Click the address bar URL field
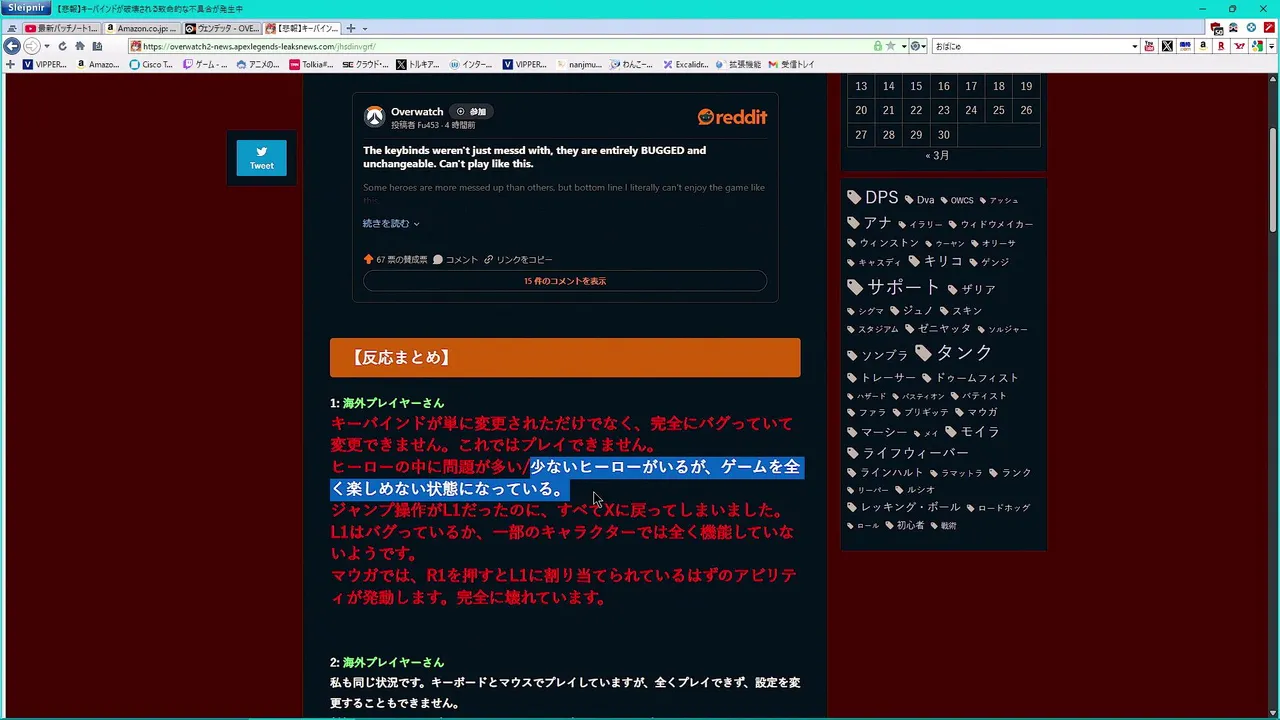This screenshot has width=1280, height=720. 505,46
